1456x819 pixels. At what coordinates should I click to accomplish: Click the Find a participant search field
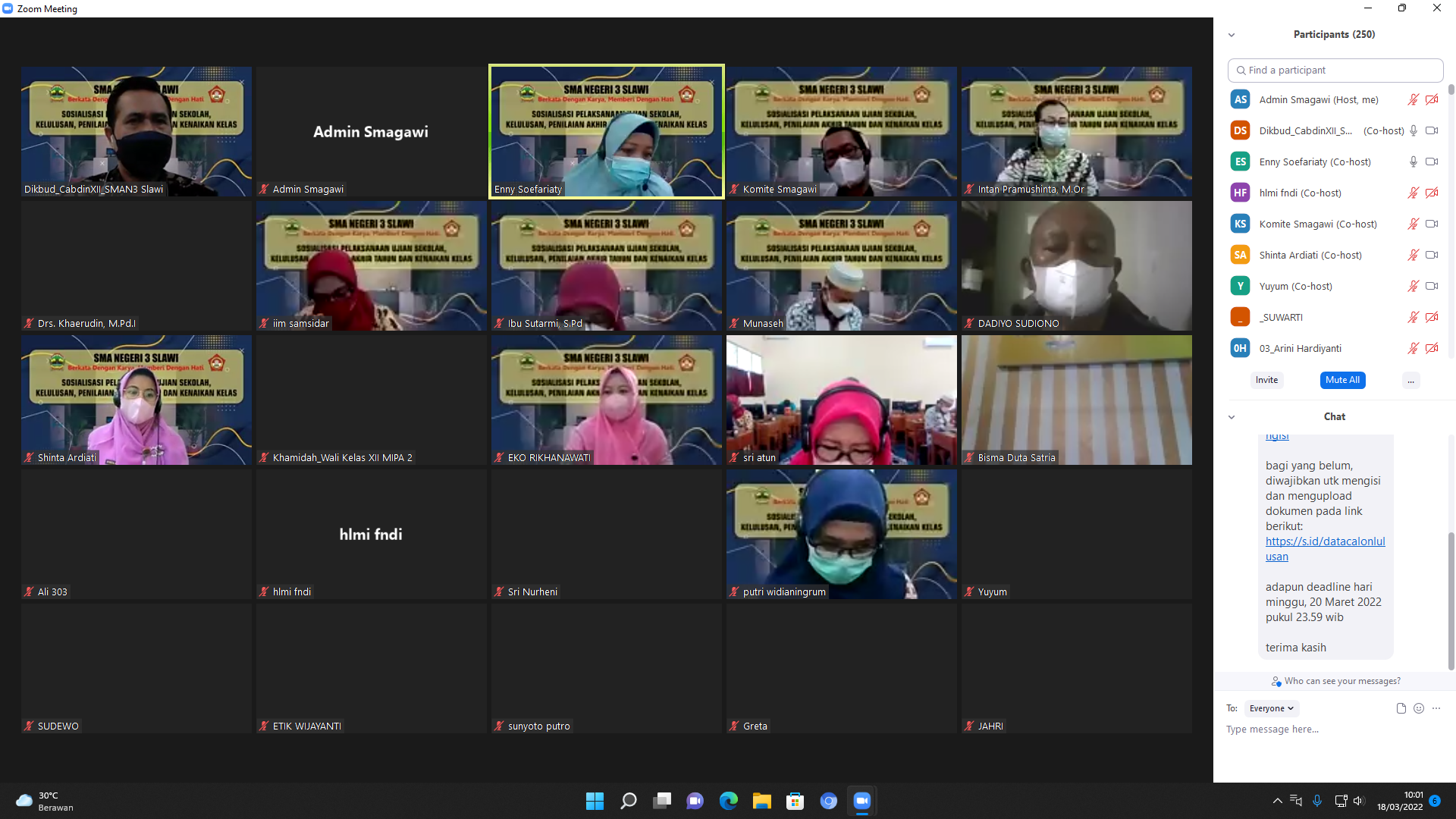(1335, 70)
